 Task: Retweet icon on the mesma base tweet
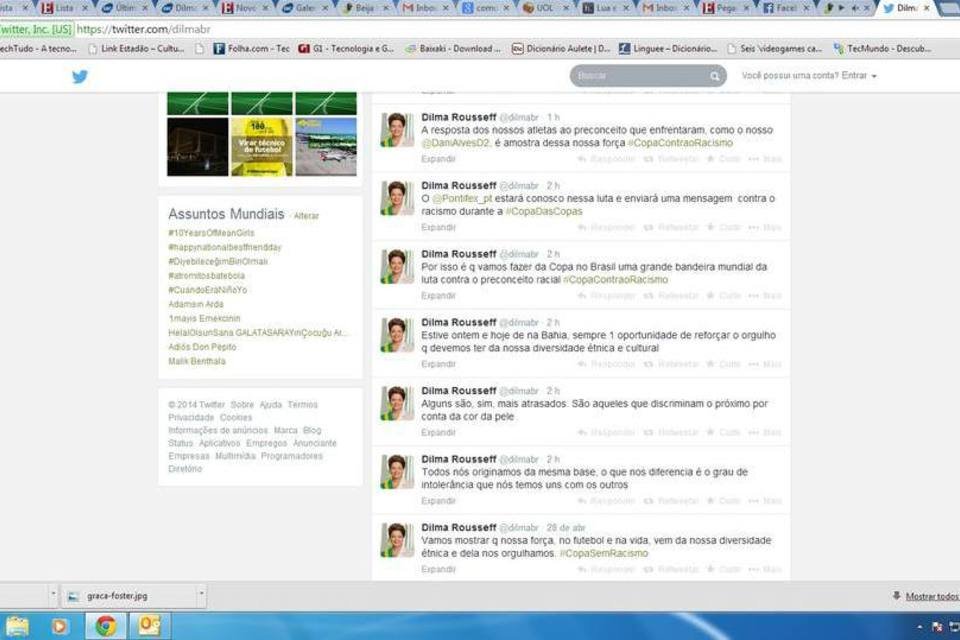648,501
